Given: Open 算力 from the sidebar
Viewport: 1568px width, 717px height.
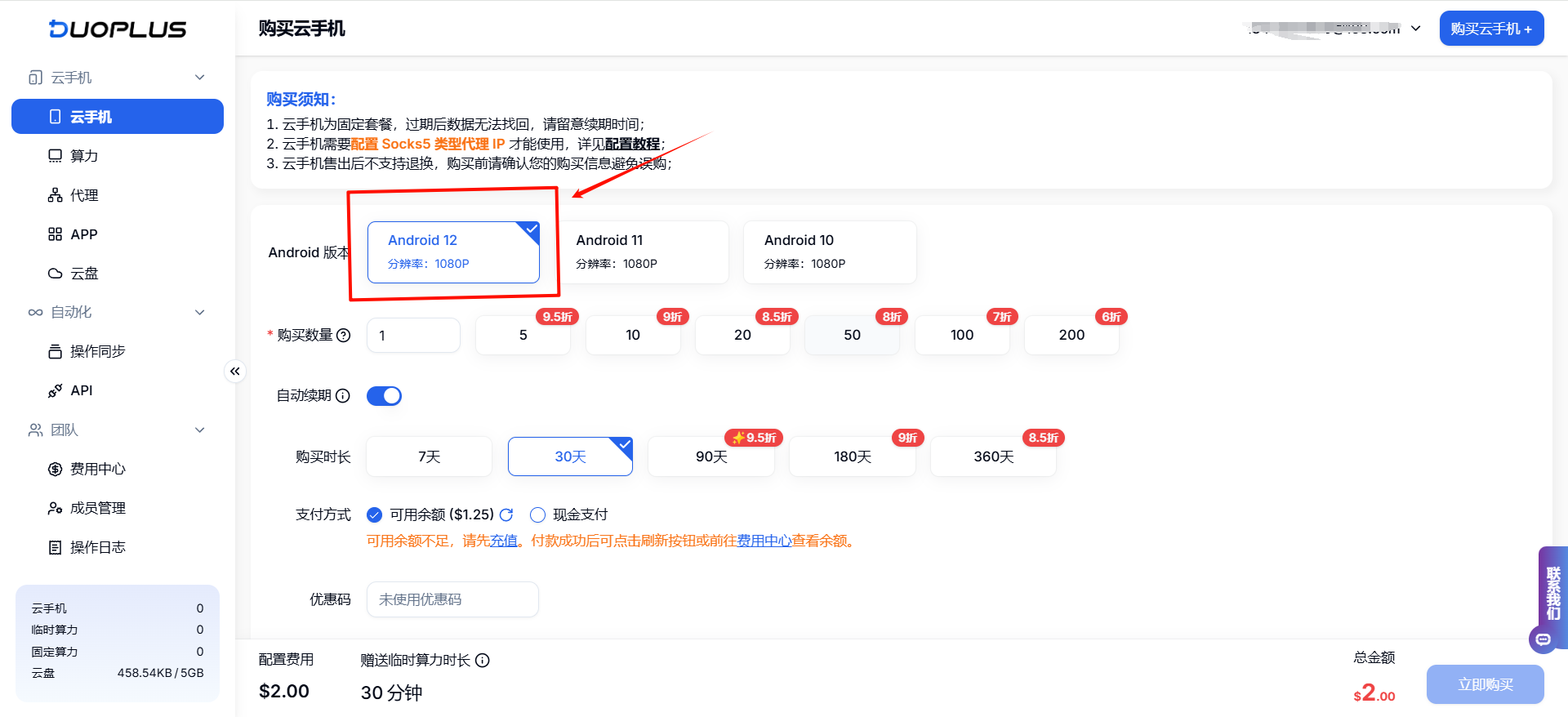Looking at the screenshot, I should 118,156.
